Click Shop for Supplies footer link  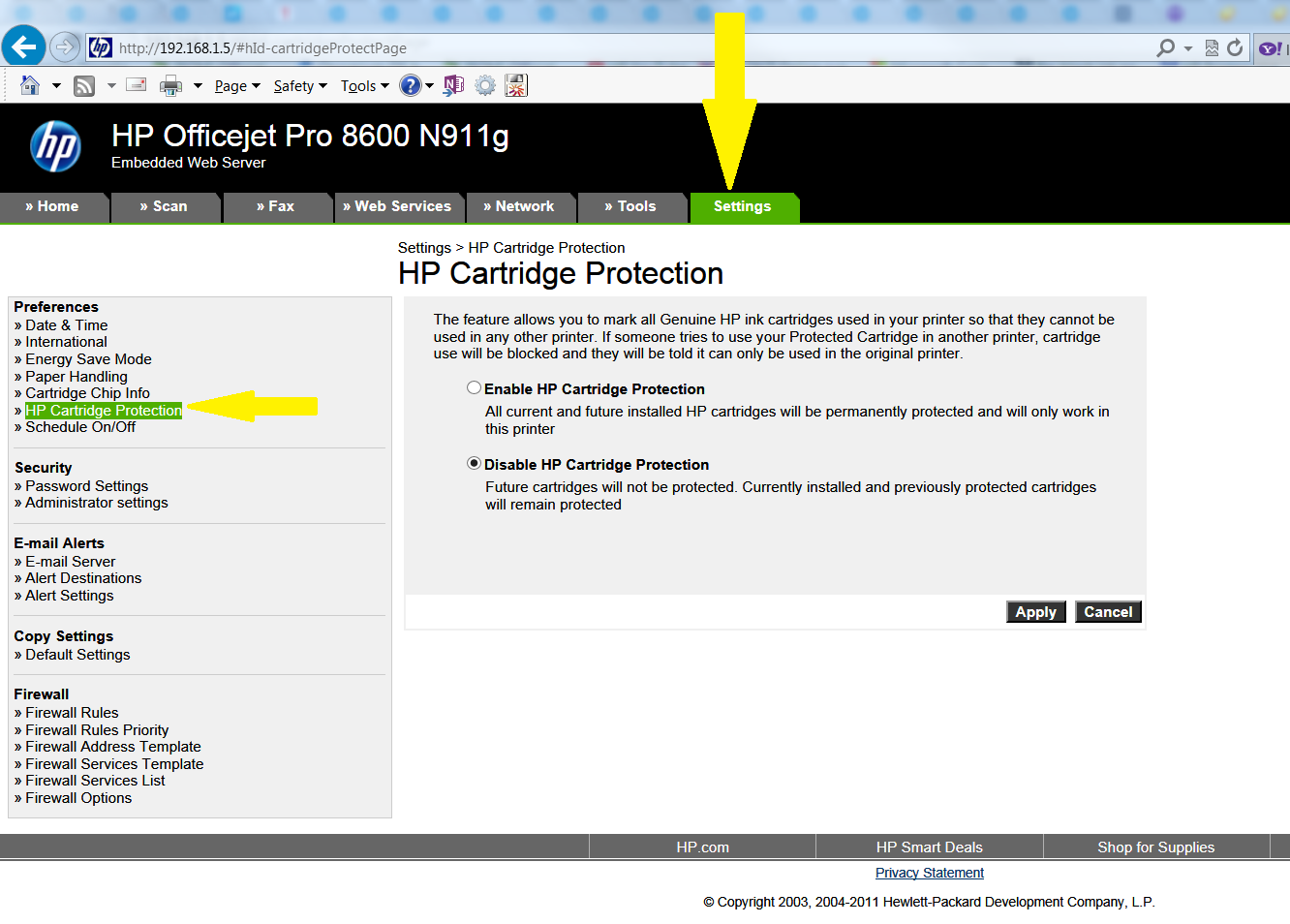pyautogui.click(x=1156, y=847)
